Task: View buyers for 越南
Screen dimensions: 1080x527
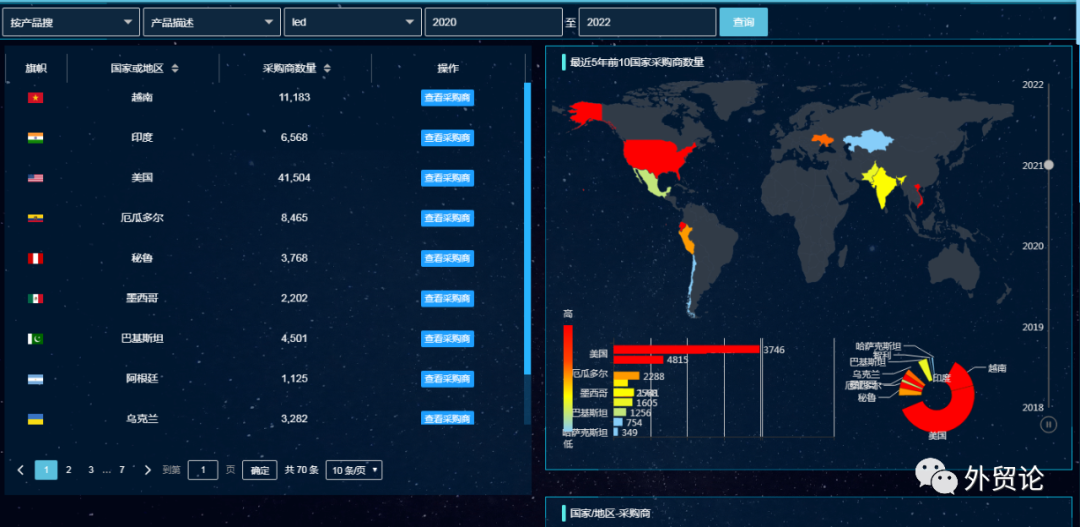Action: 447,98
